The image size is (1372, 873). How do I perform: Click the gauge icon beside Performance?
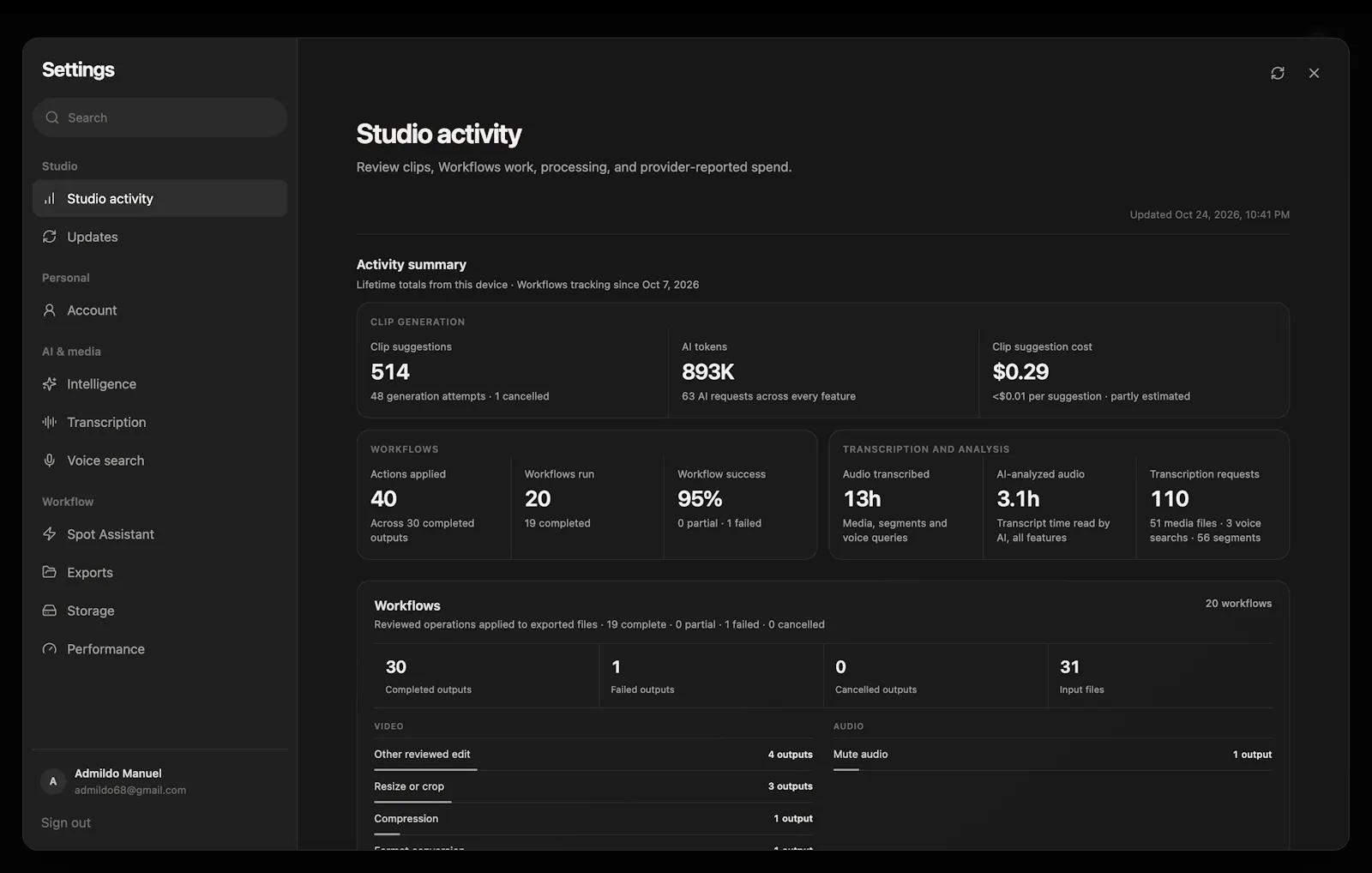pyautogui.click(x=50, y=649)
